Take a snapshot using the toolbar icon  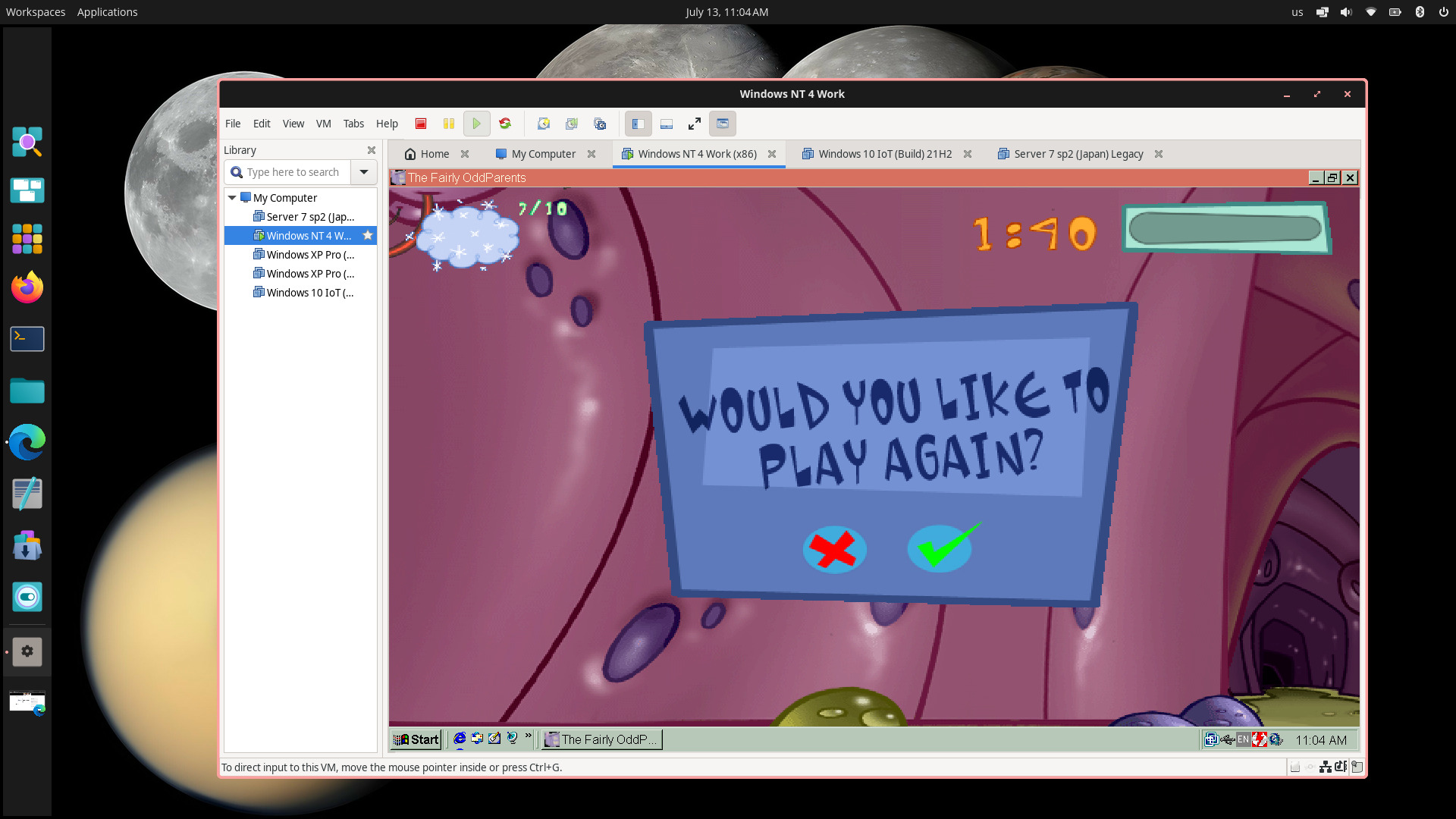[544, 124]
